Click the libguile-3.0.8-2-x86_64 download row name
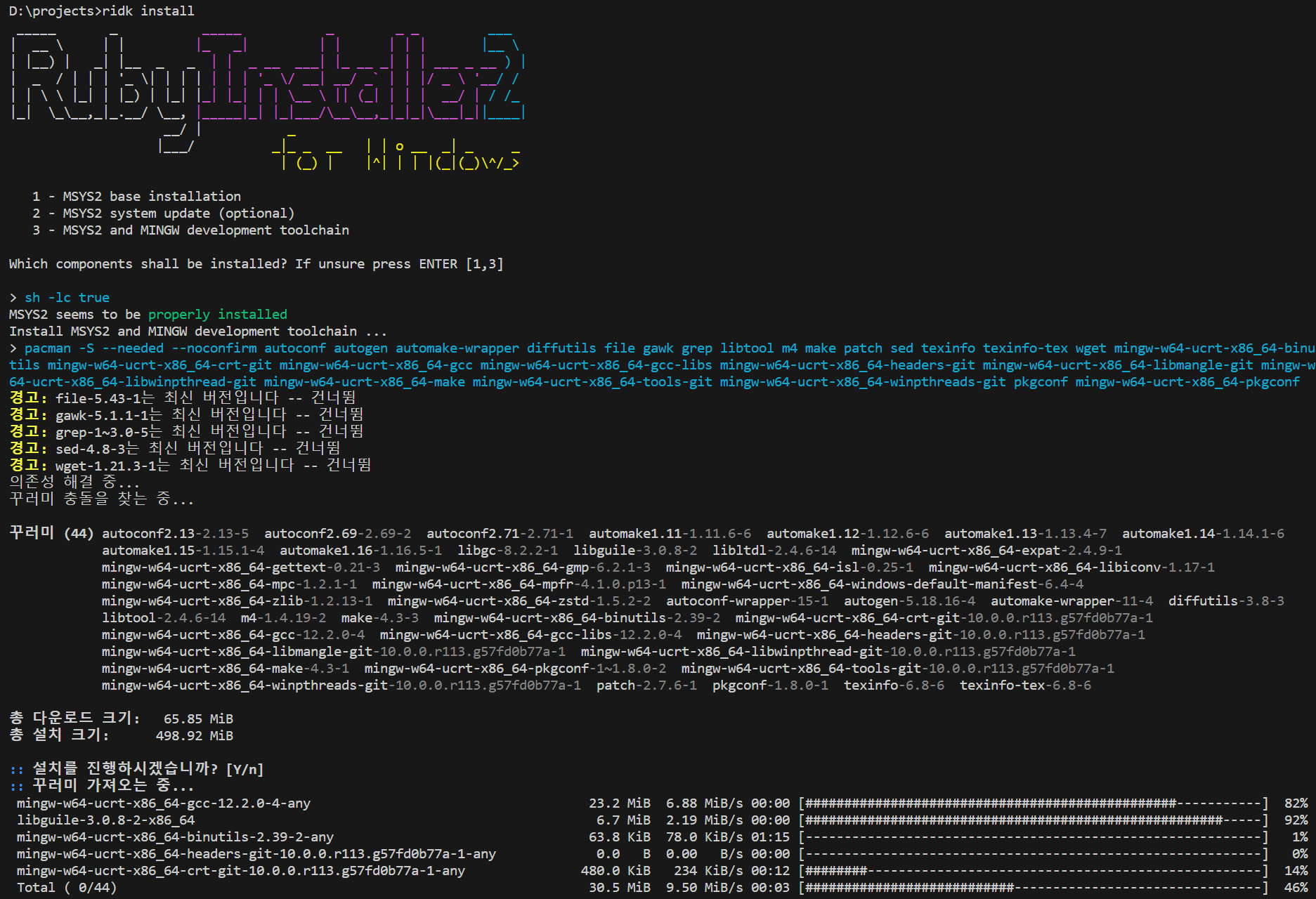The image size is (1316, 899). [105, 820]
